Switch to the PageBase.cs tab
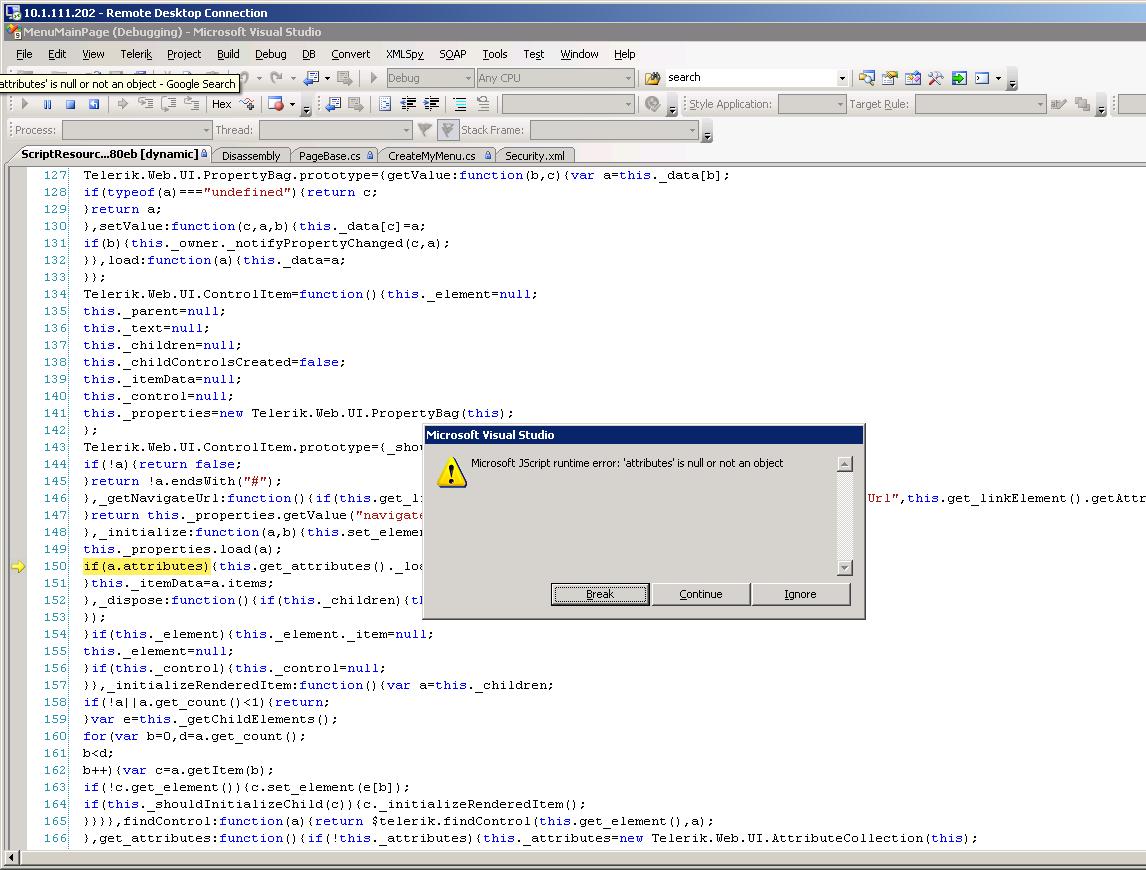 333,156
